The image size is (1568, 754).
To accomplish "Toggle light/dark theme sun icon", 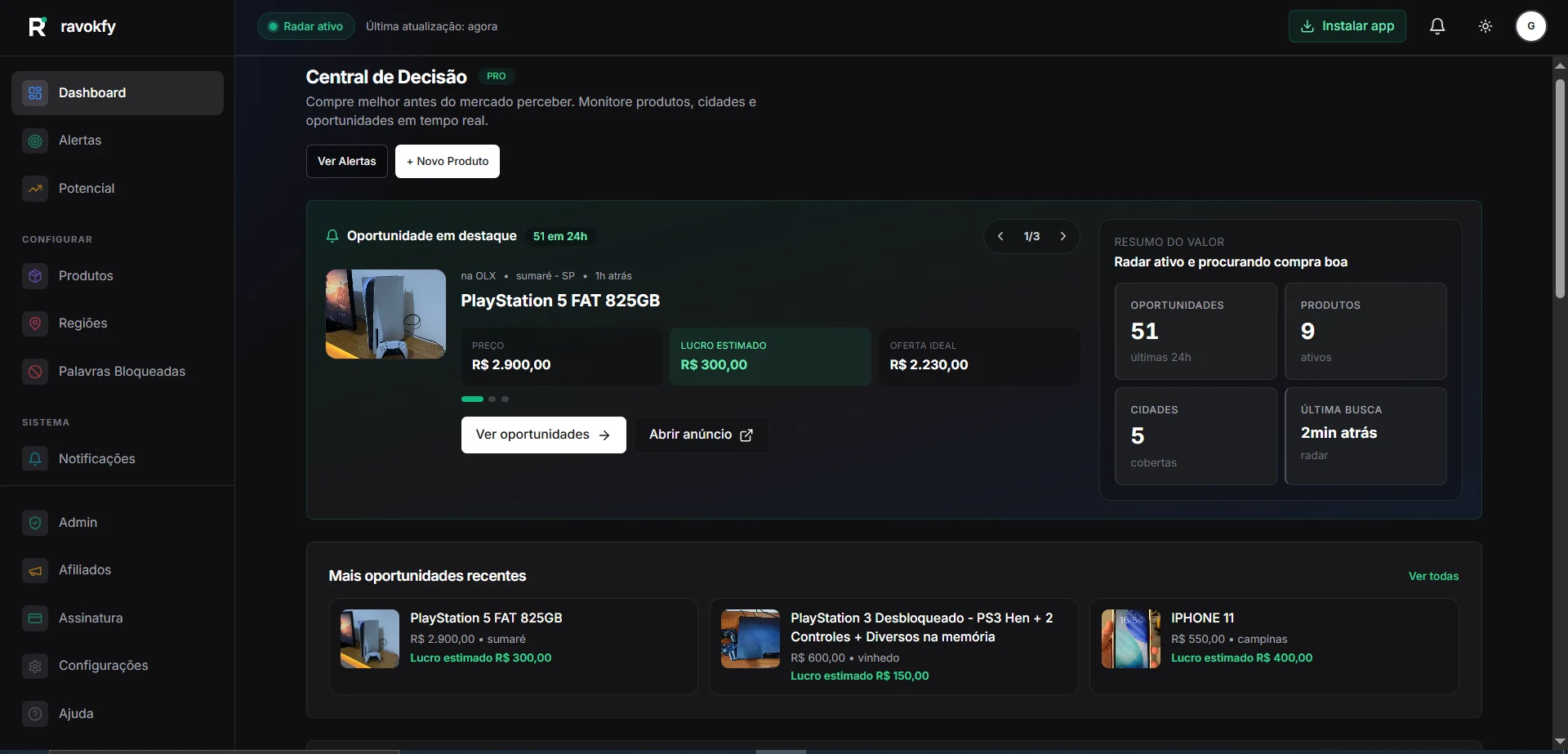I will click(1486, 26).
